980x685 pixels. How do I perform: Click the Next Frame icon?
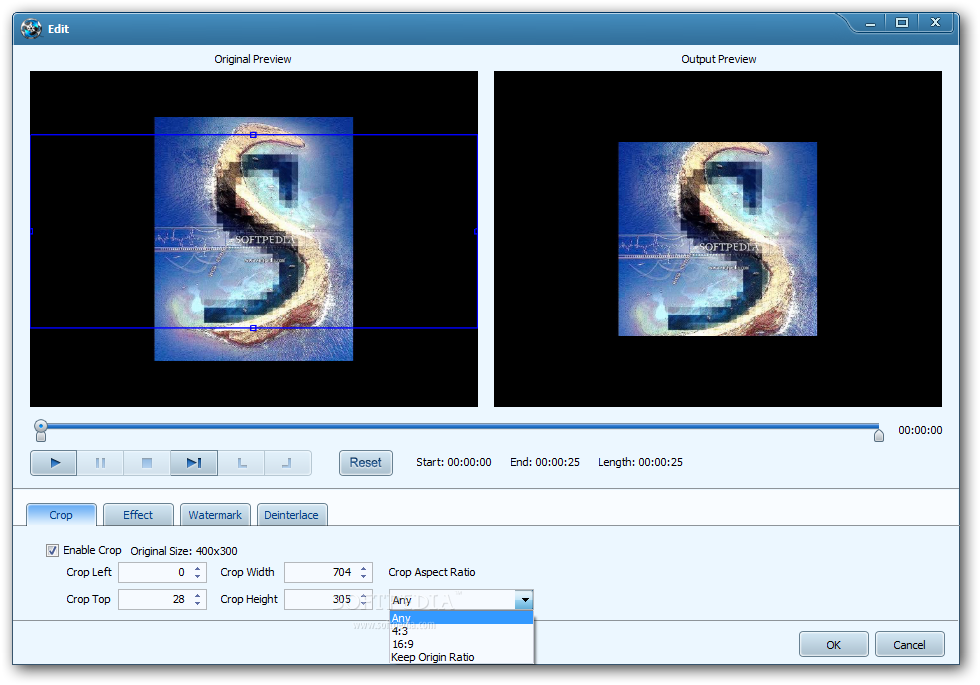[x=194, y=463]
